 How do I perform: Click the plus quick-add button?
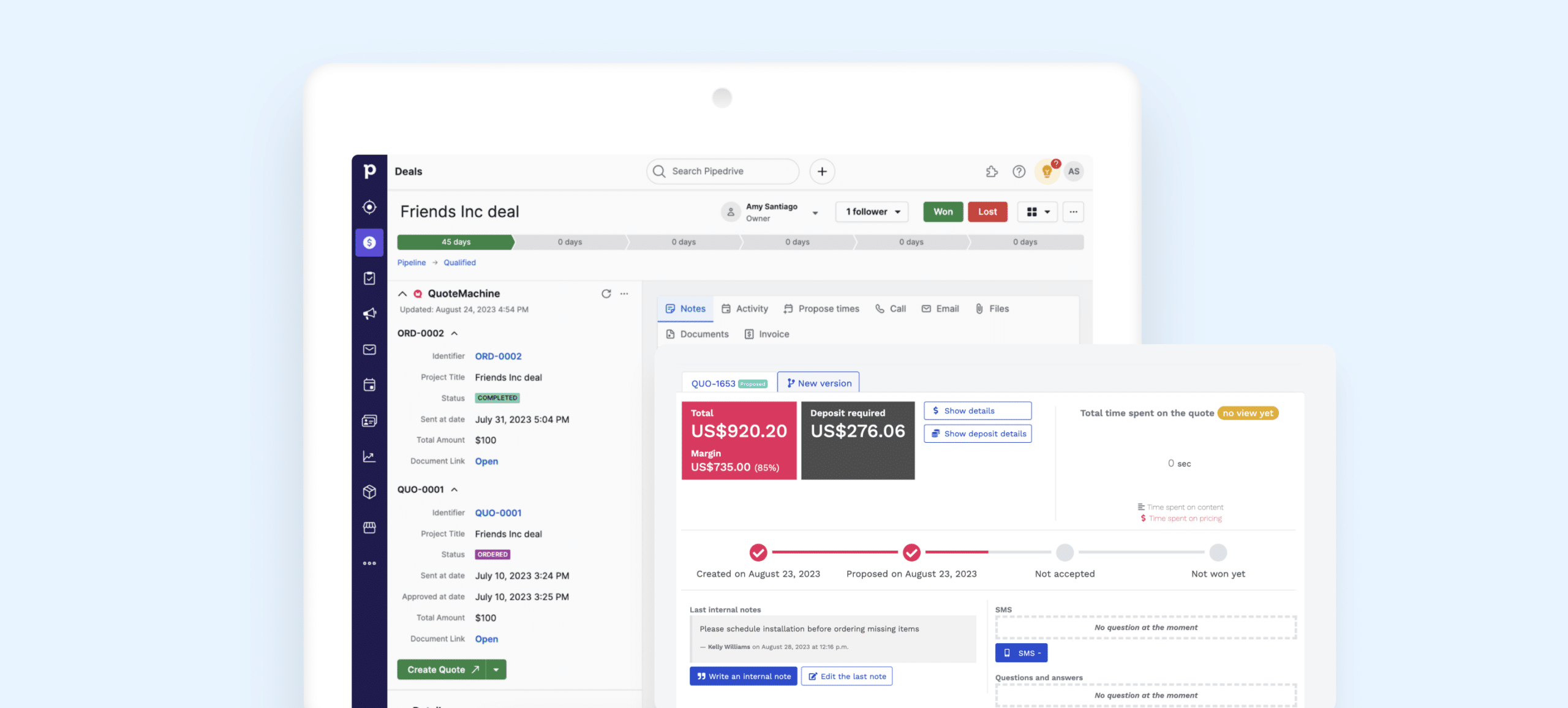point(822,171)
